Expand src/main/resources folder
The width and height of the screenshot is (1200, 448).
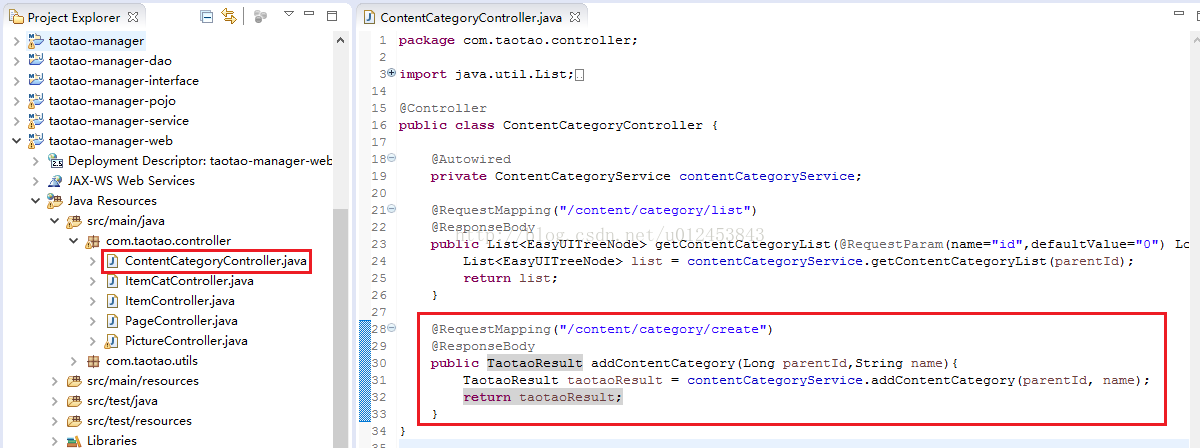[x=54, y=381]
